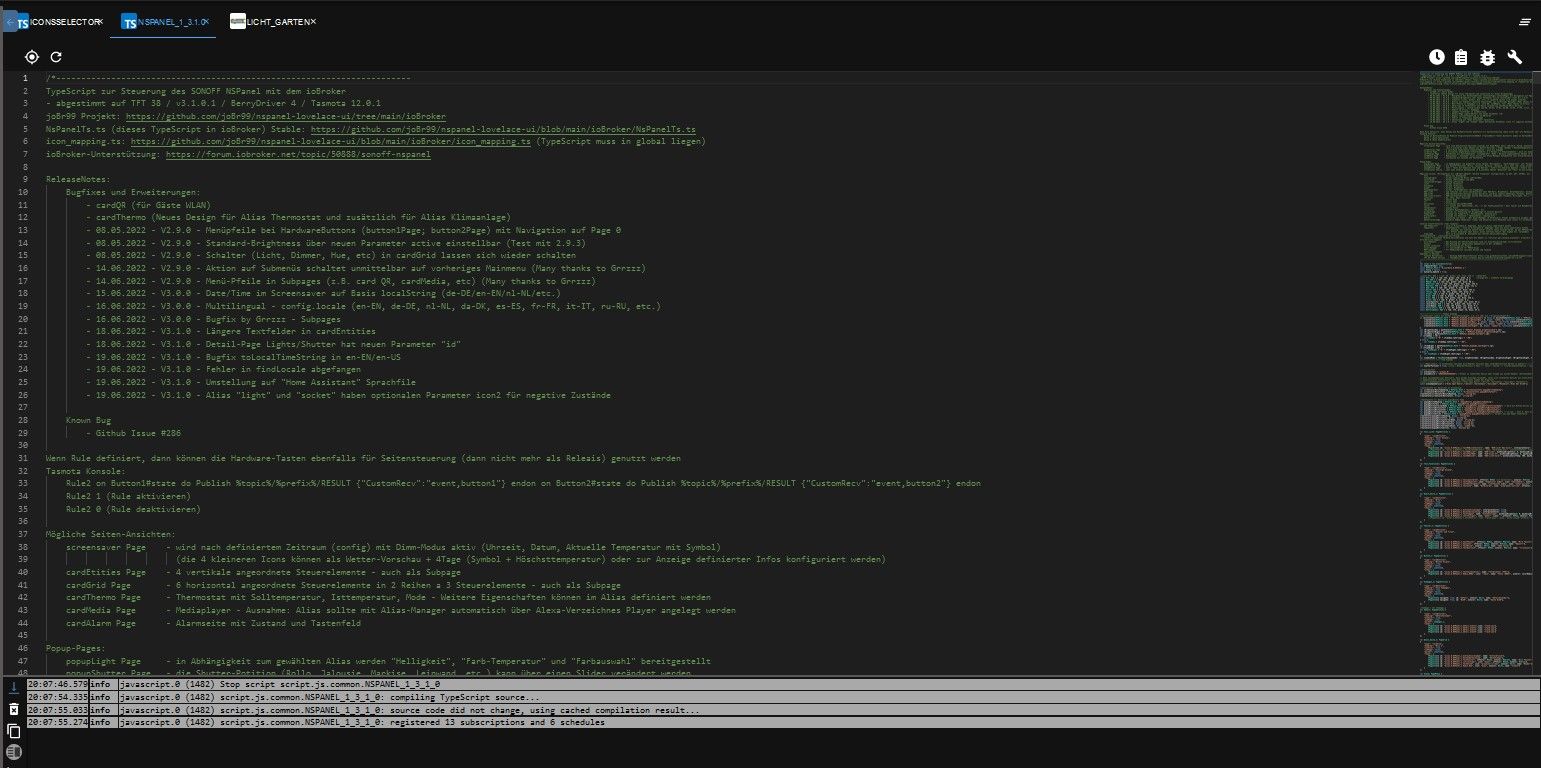Open the cron schedule clock icon
The width and height of the screenshot is (1541, 768).
[x=1436, y=57]
